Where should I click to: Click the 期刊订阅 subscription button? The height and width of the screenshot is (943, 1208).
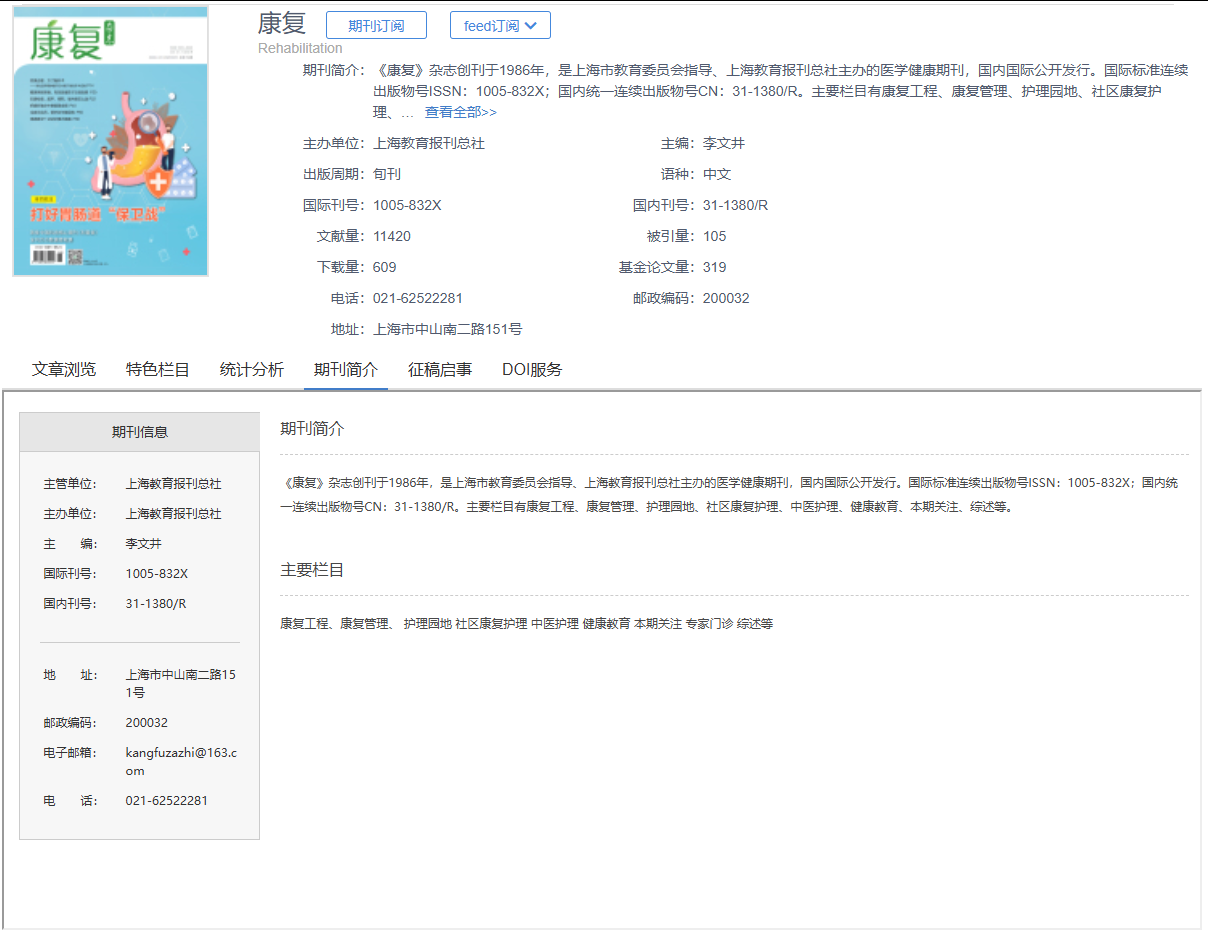click(x=376, y=25)
